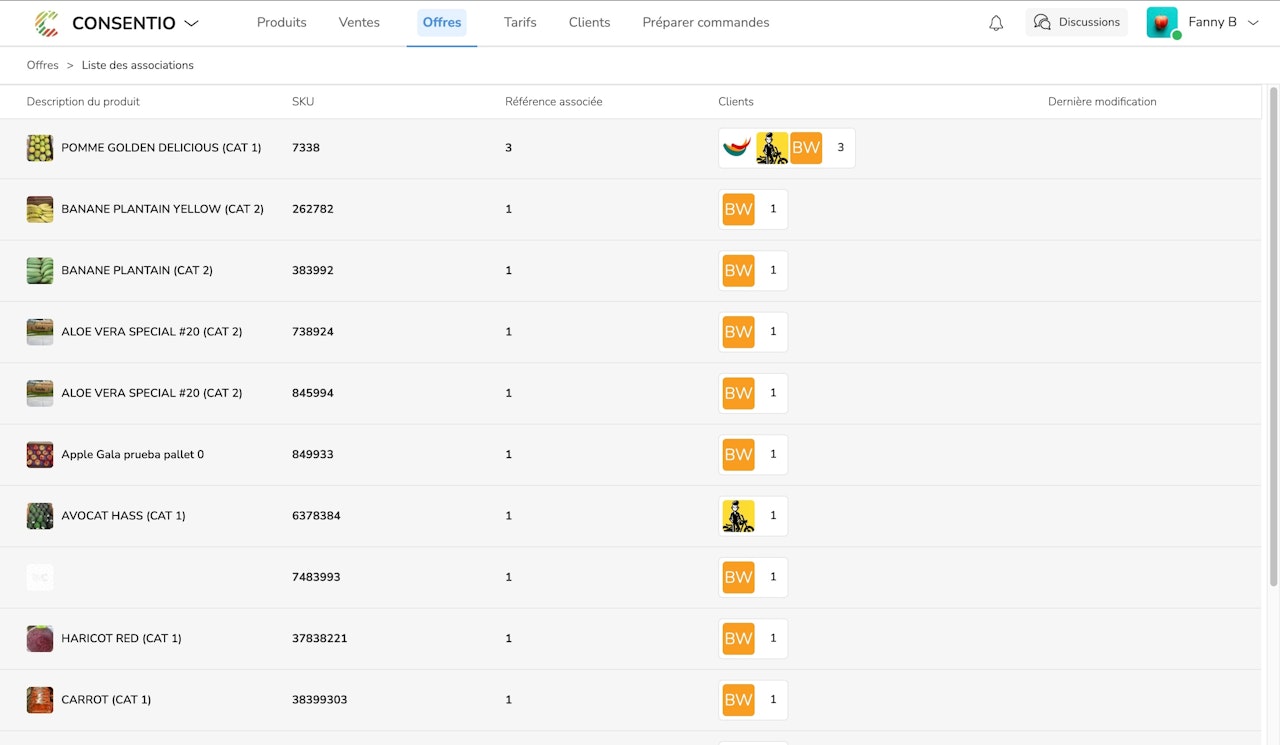Expand the CONSENTIO workspace dropdown chevron

tap(192, 23)
